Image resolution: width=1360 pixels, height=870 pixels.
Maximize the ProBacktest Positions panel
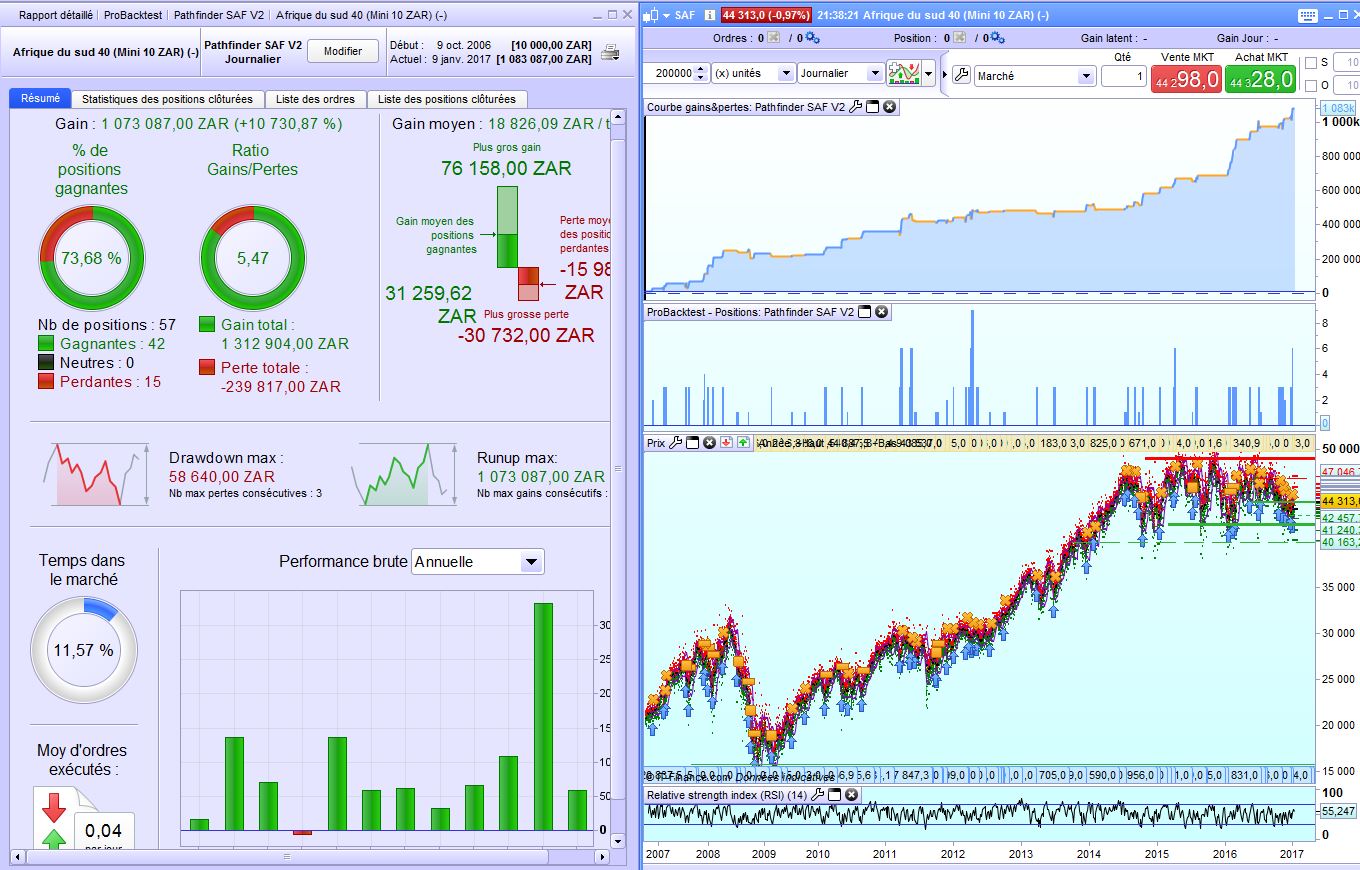865,312
